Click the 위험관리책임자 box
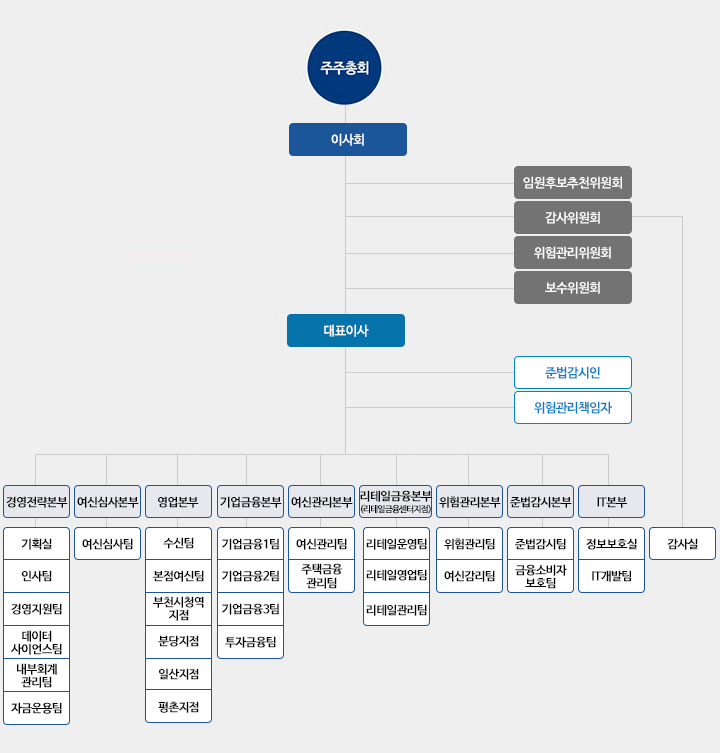720x753 pixels. [573, 408]
